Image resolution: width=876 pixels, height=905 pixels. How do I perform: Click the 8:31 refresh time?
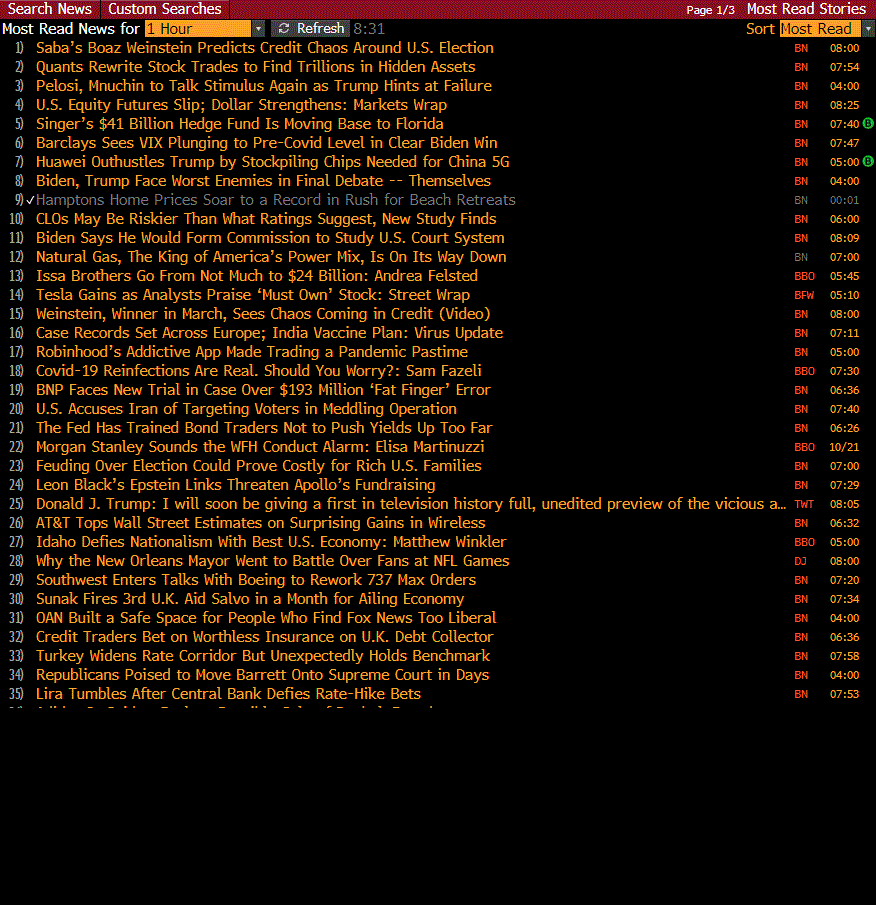369,28
